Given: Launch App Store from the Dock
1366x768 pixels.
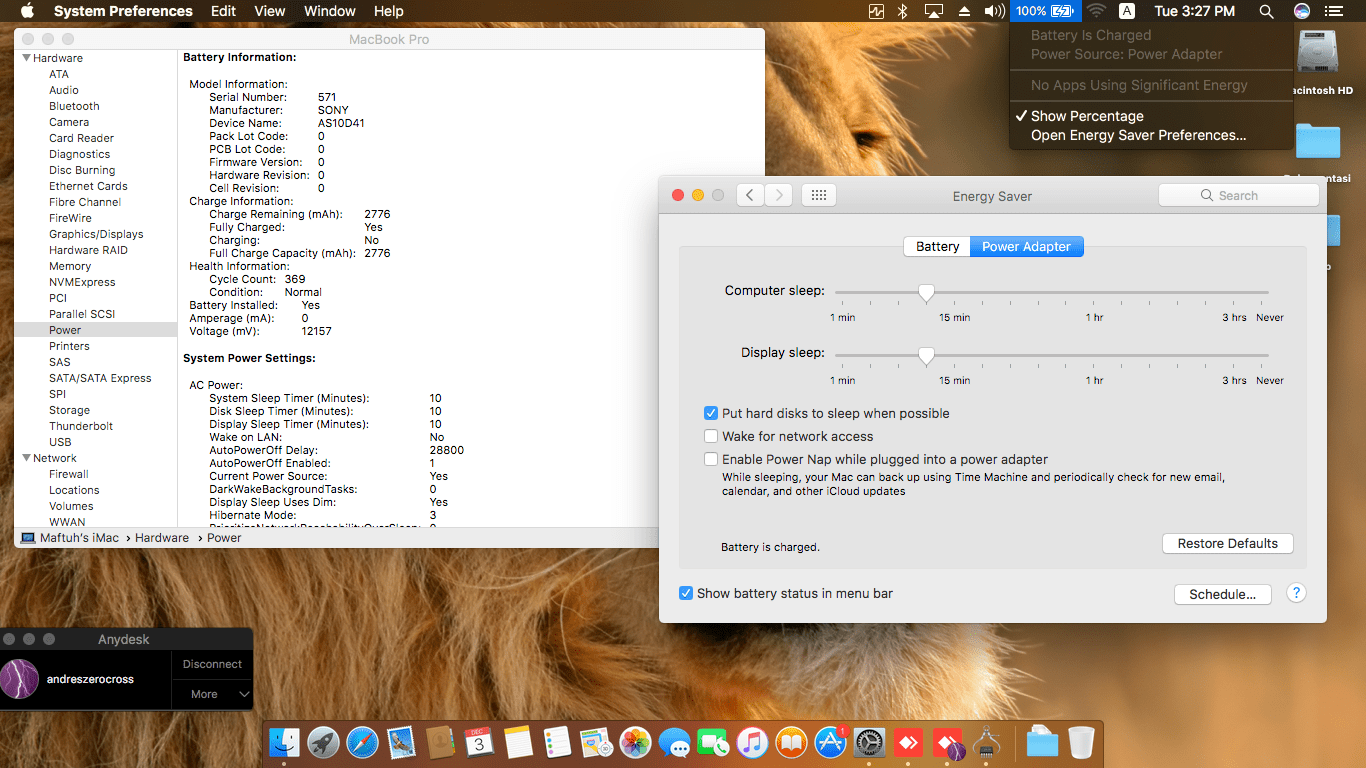Looking at the screenshot, I should coord(831,742).
